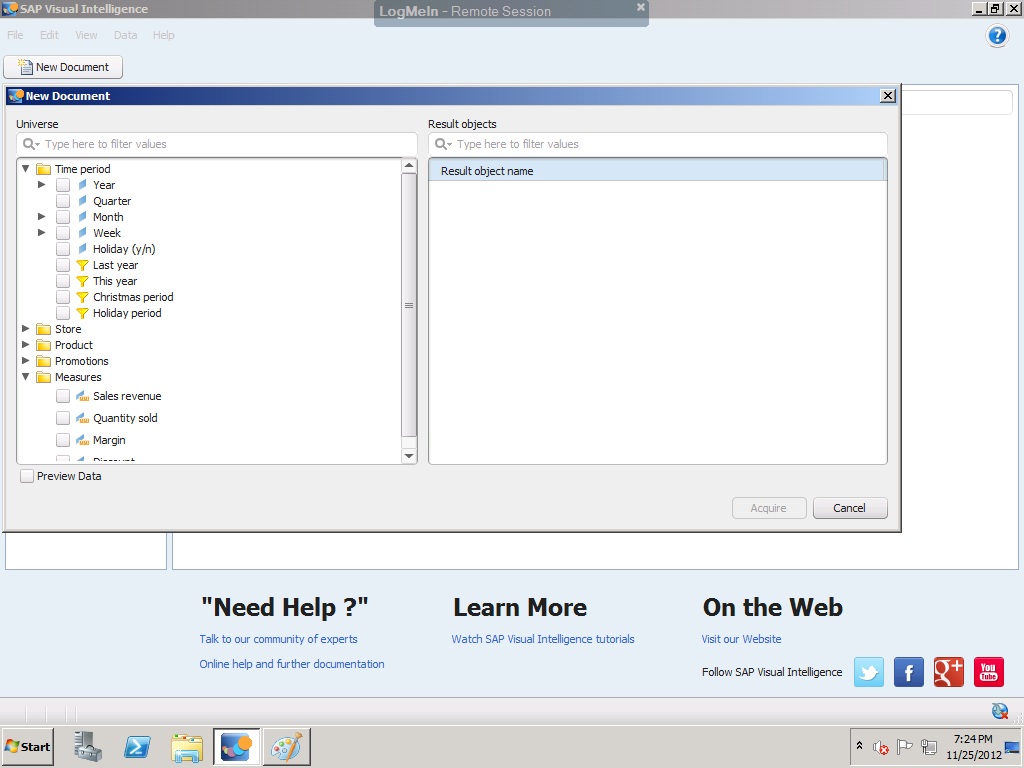Click the Sales revenue measure icon
Image resolution: width=1024 pixels, height=768 pixels.
tap(82, 396)
